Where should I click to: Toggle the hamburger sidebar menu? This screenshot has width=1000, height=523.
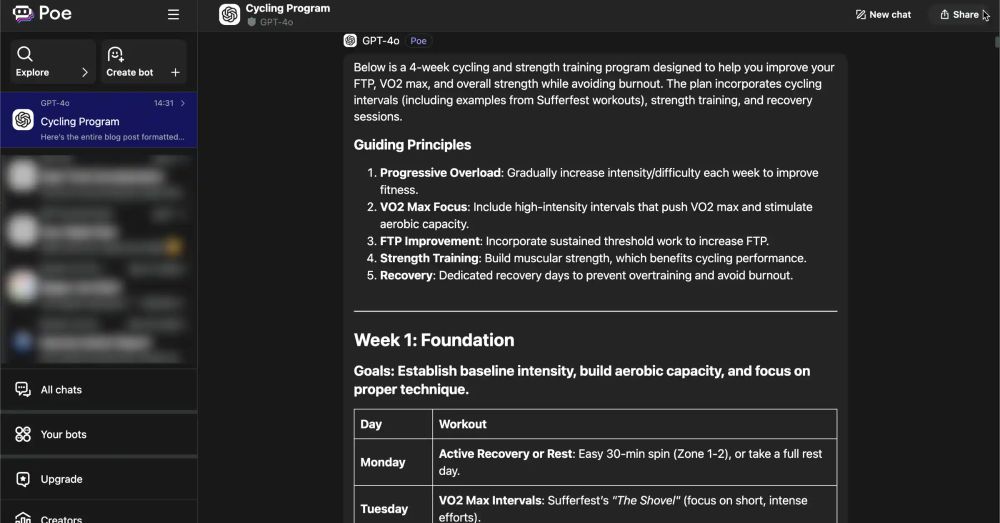pyautogui.click(x=173, y=14)
